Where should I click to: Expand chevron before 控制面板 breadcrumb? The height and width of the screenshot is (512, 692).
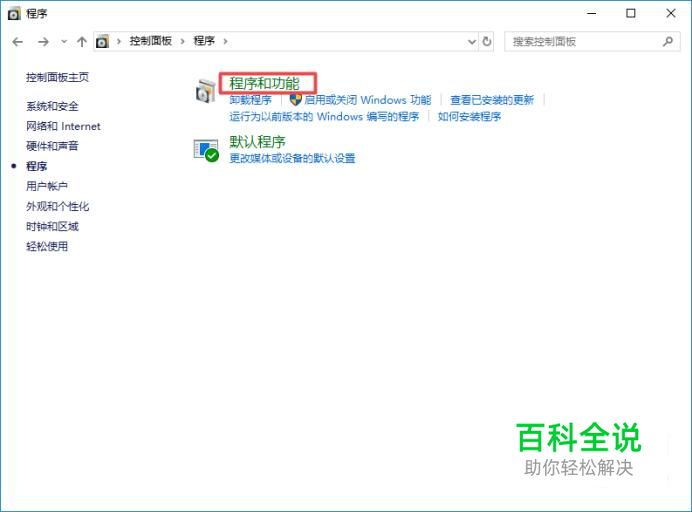119,41
